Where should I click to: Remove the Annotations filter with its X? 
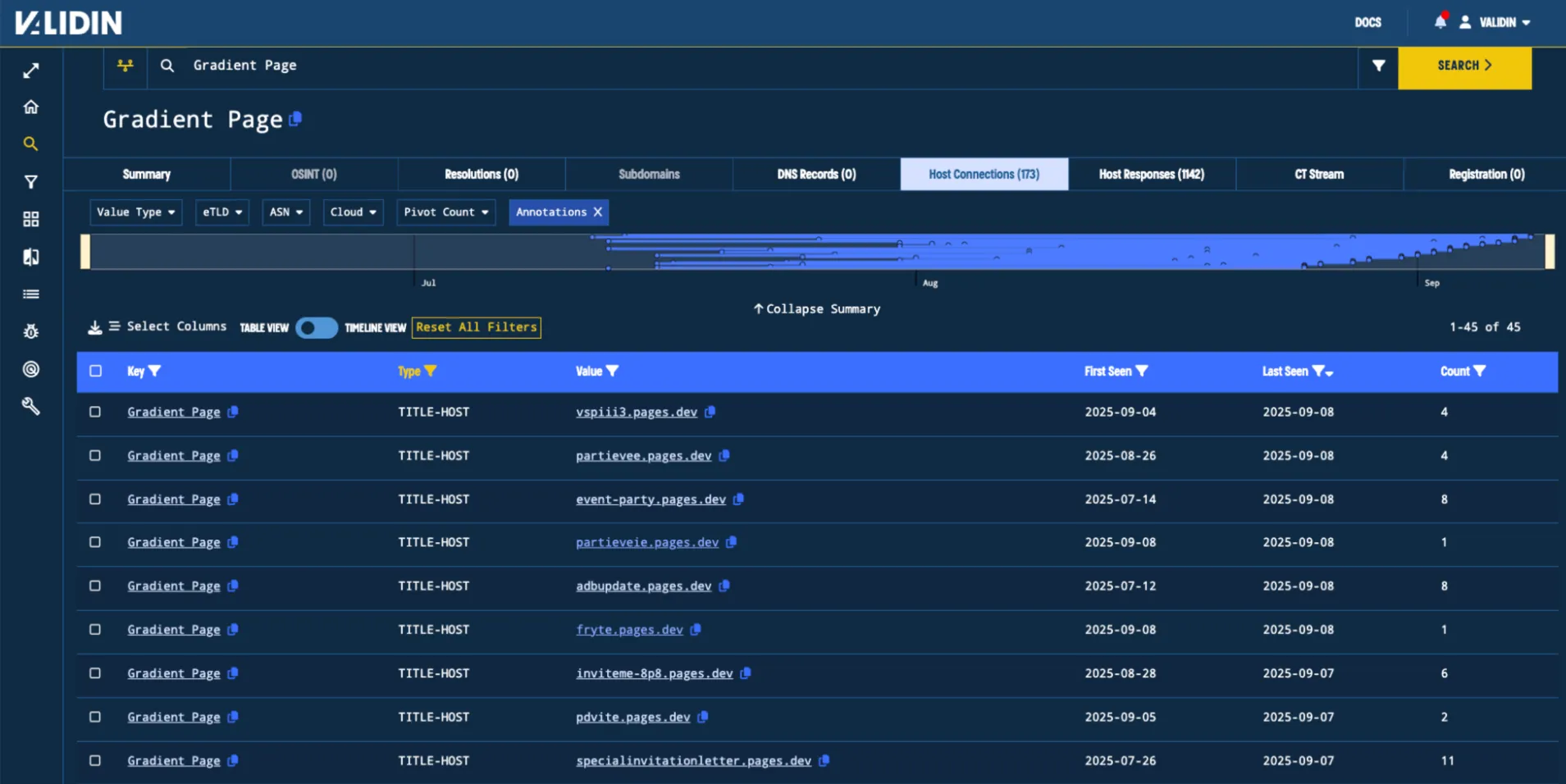click(598, 212)
